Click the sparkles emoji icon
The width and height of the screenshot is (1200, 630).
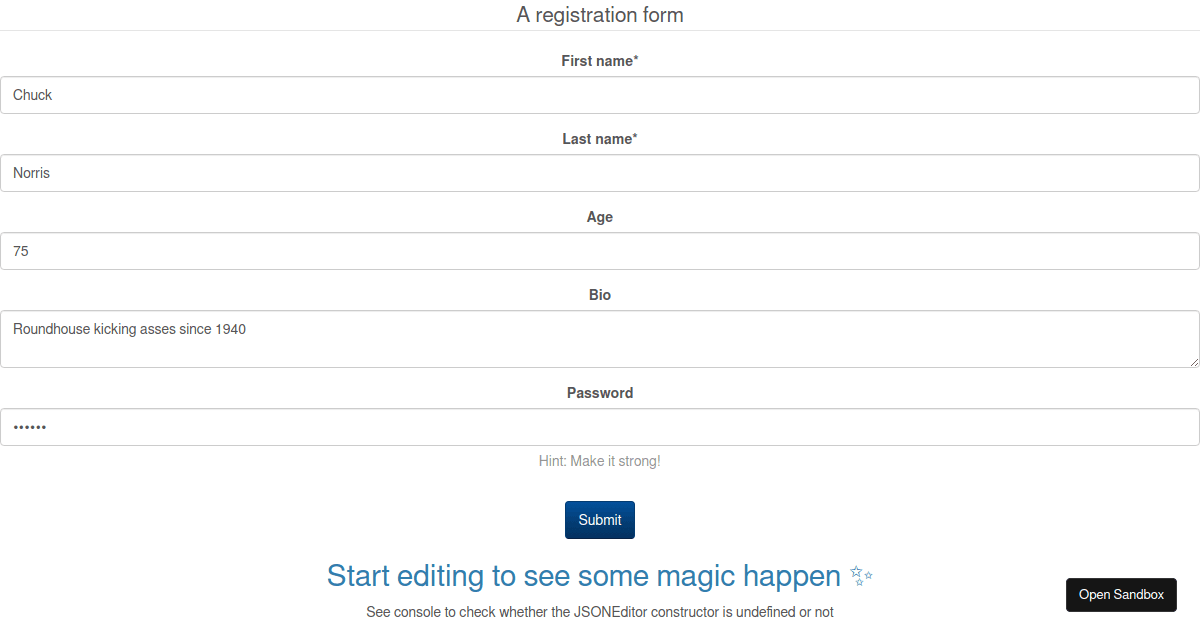click(861, 576)
